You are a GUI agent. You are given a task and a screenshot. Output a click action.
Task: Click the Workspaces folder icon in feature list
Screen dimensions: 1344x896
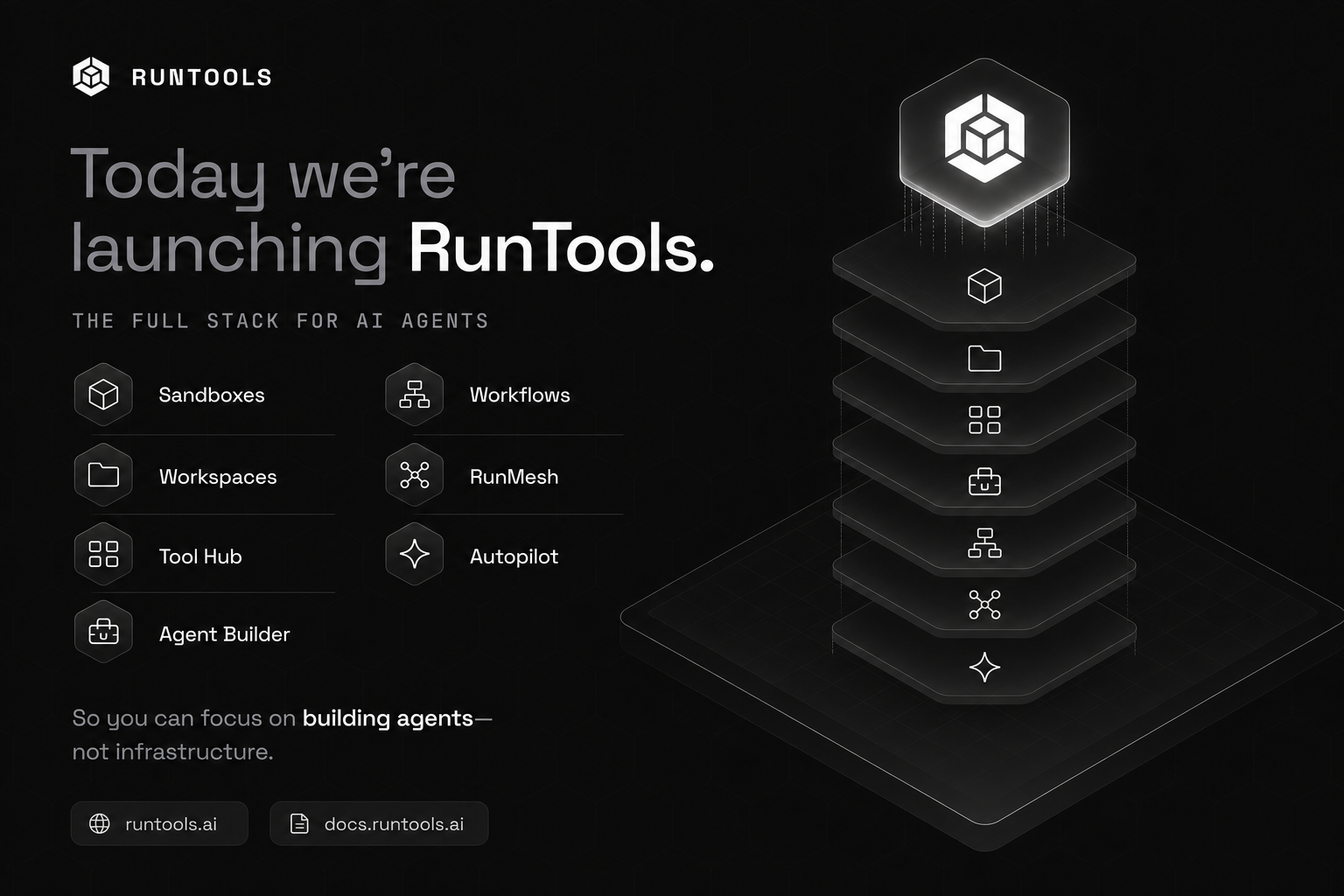pyautogui.click(x=103, y=475)
